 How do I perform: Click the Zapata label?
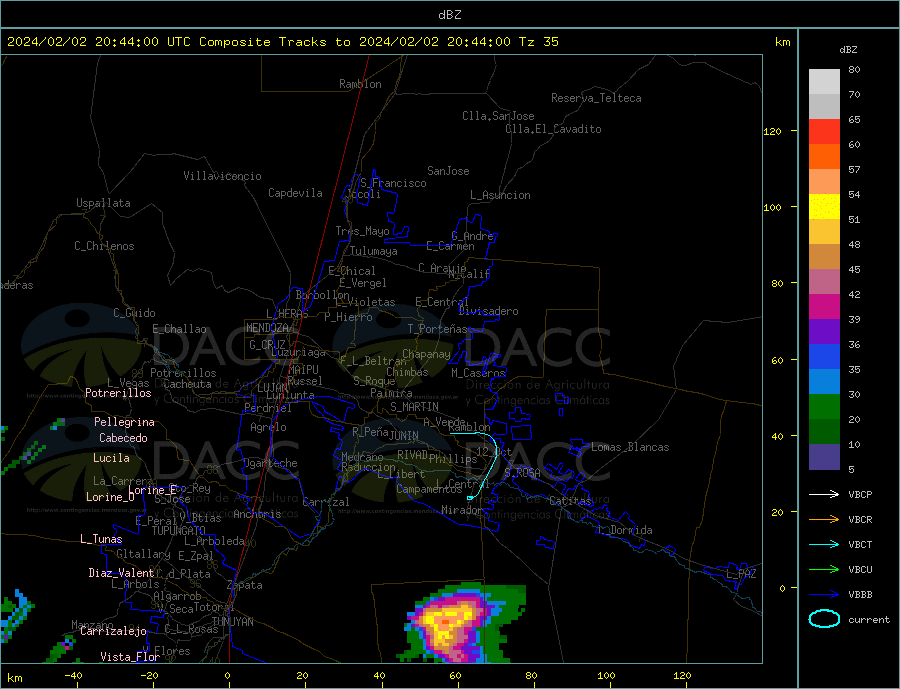pyautogui.click(x=245, y=586)
